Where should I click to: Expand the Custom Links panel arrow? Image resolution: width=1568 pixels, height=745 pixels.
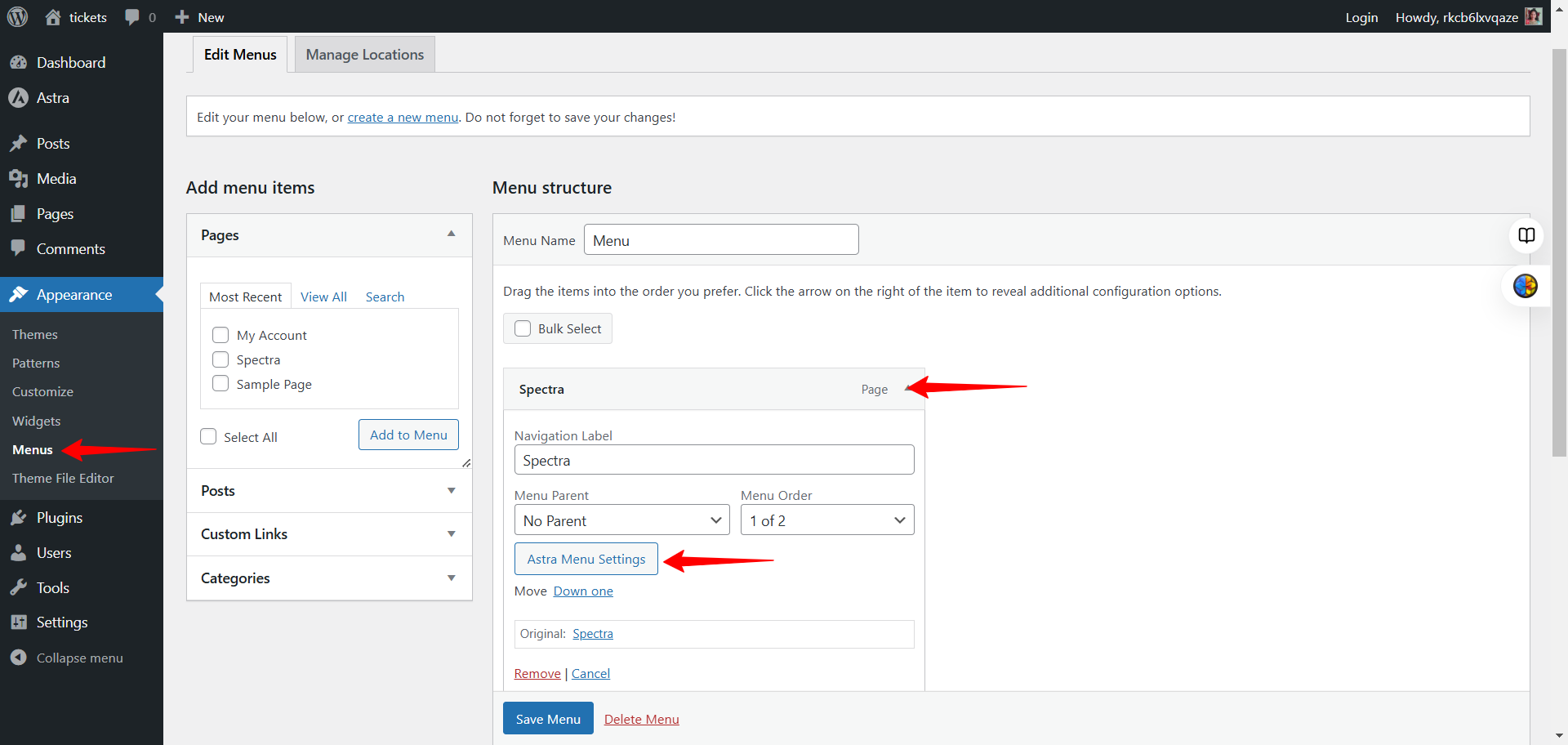[x=451, y=534]
